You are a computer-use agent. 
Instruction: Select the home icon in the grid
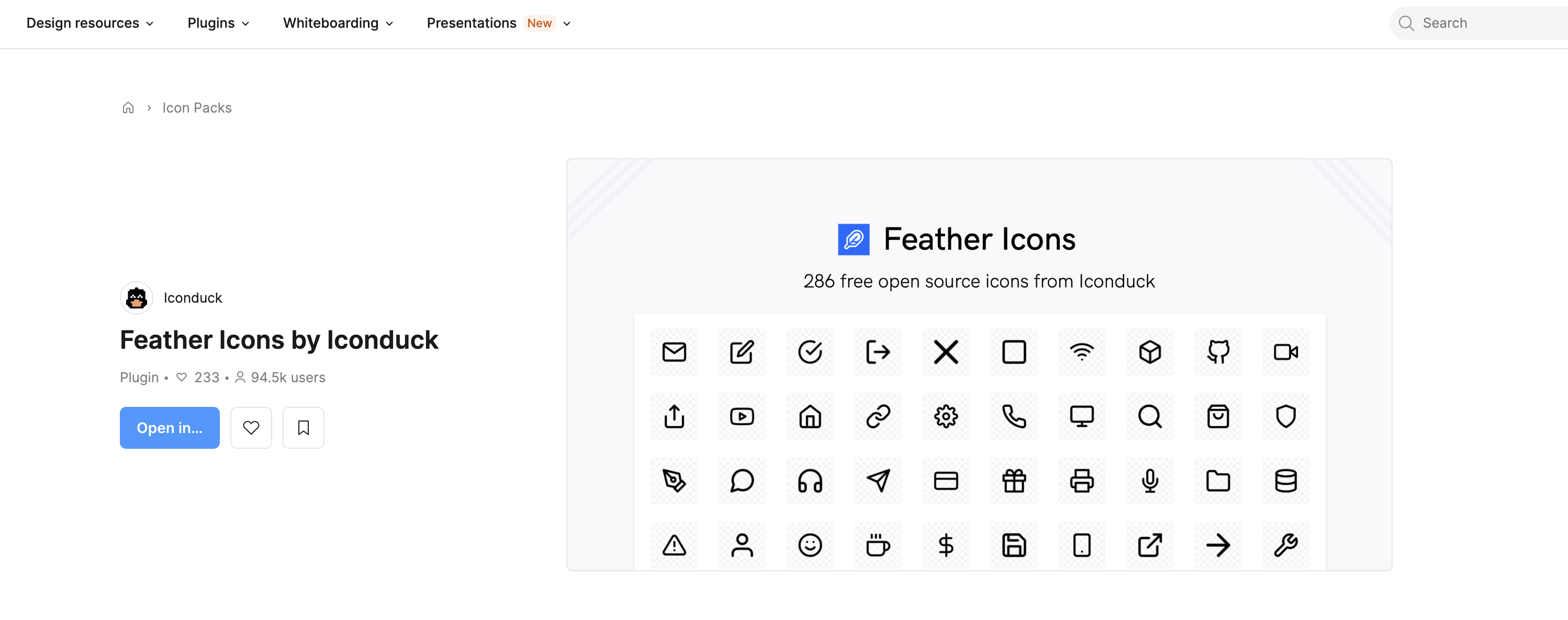coord(810,417)
